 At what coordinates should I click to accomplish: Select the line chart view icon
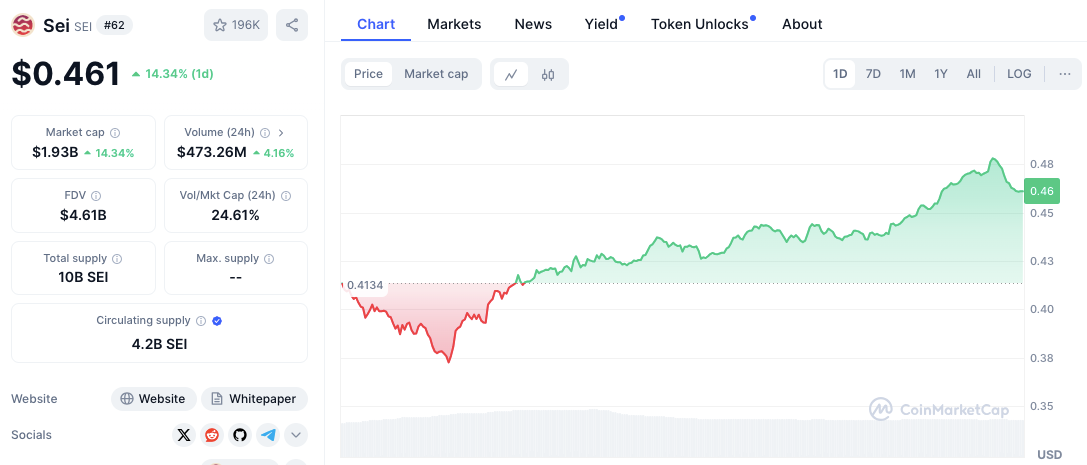(511, 74)
